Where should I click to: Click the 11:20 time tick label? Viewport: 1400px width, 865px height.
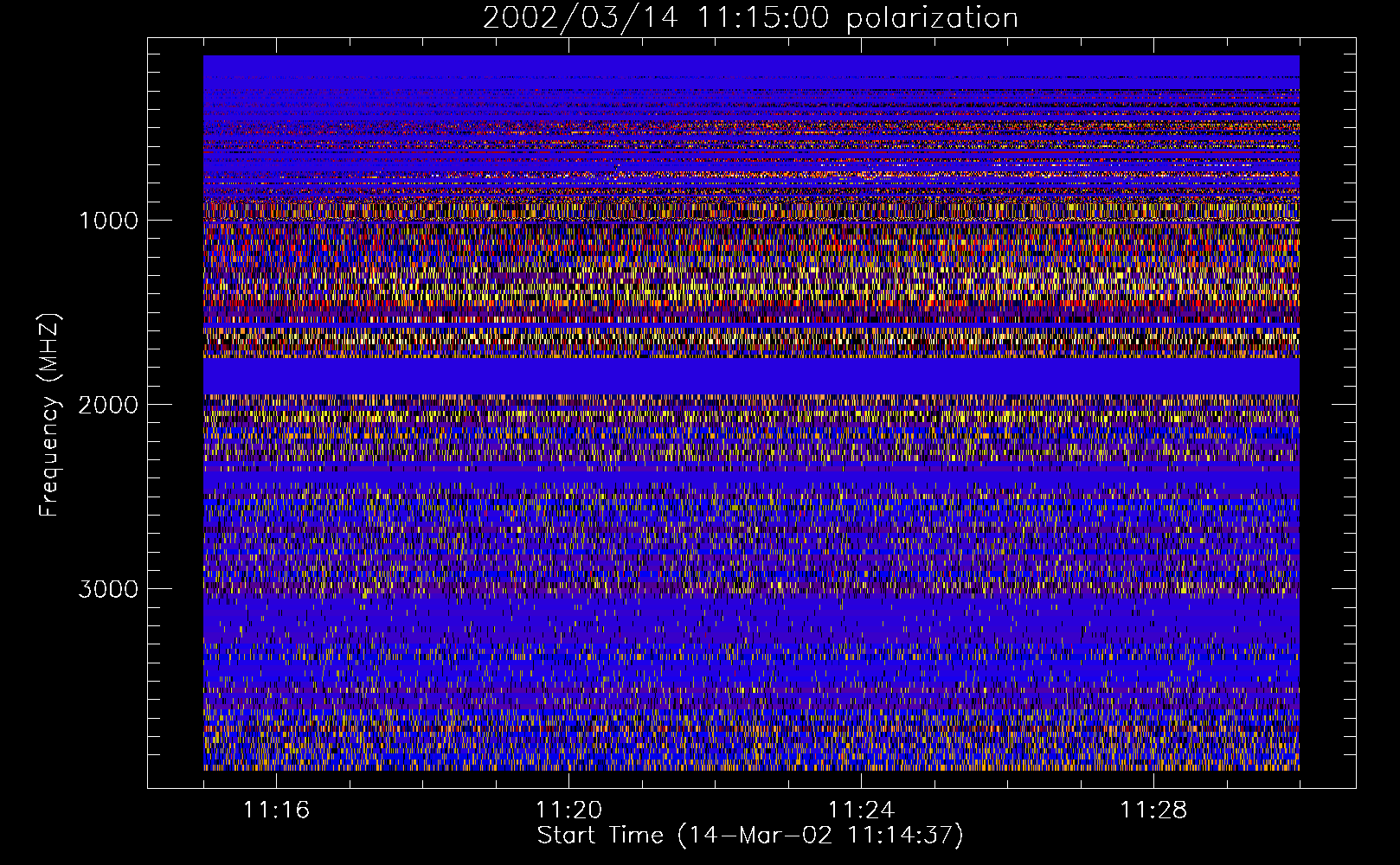tap(568, 811)
